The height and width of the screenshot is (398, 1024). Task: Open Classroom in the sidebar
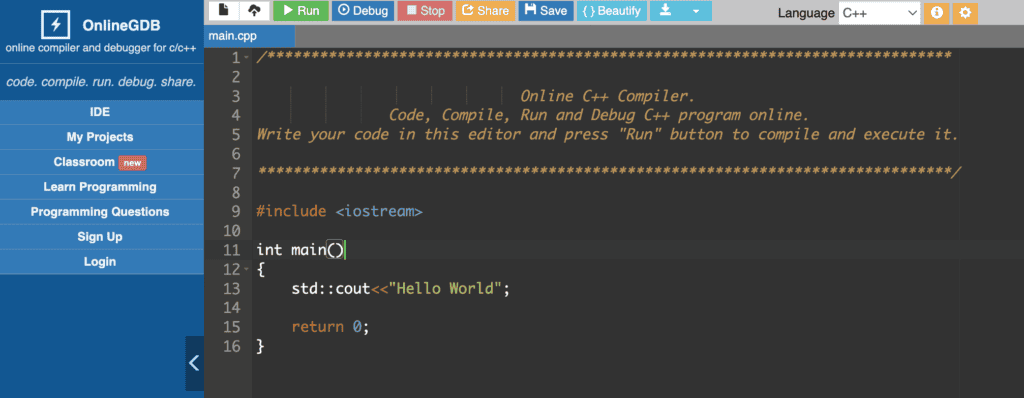click(100, 162)
